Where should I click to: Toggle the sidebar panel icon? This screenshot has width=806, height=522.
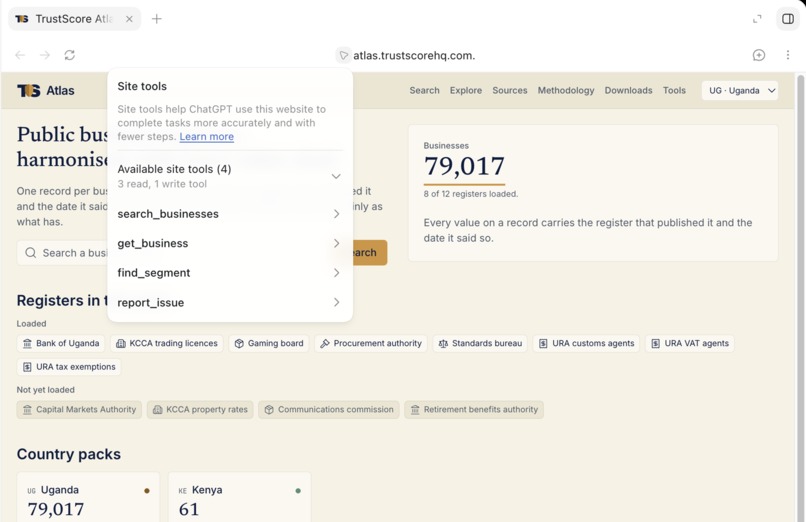[x=787, y=19]
